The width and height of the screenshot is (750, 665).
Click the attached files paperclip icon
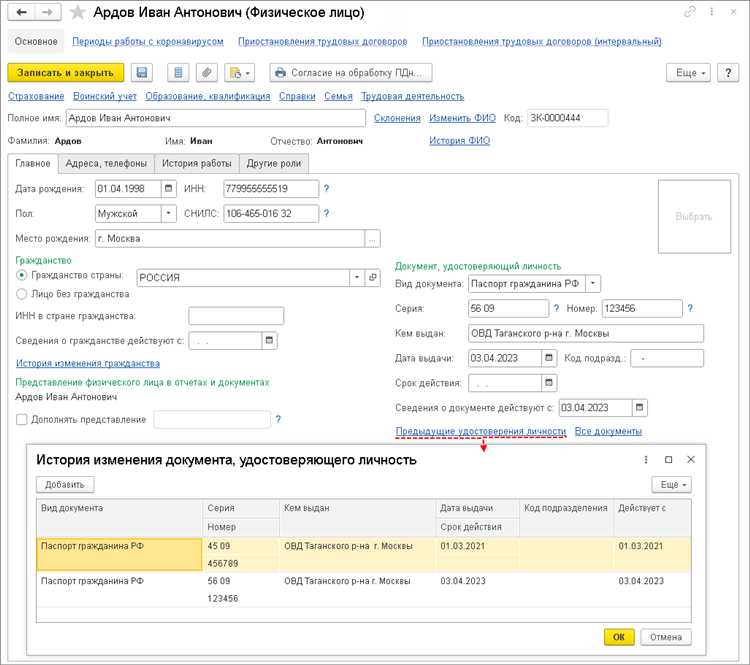click(x=206, y=73)
